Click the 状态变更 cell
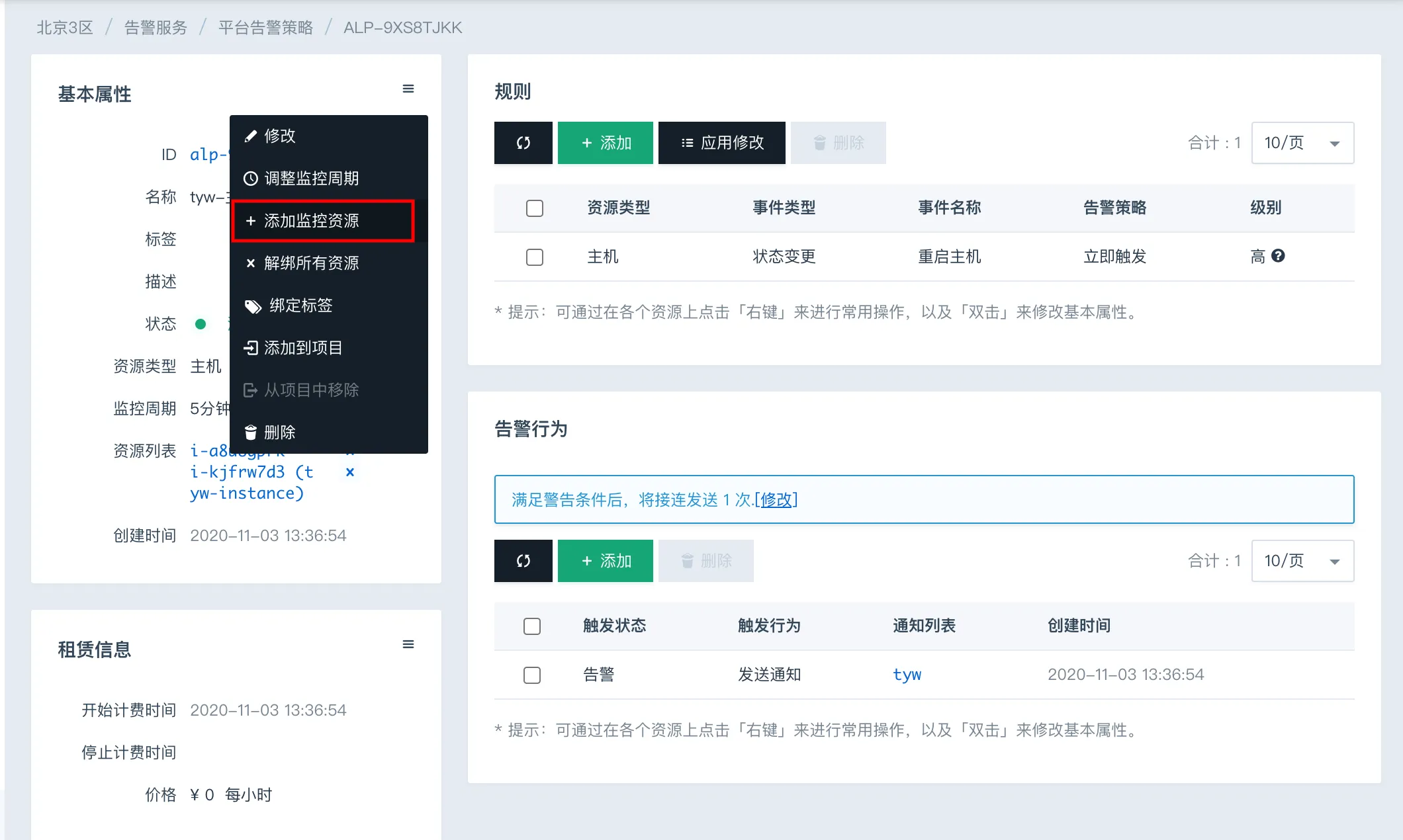Screen dimensions: 1403x840 tap(784, 257)
